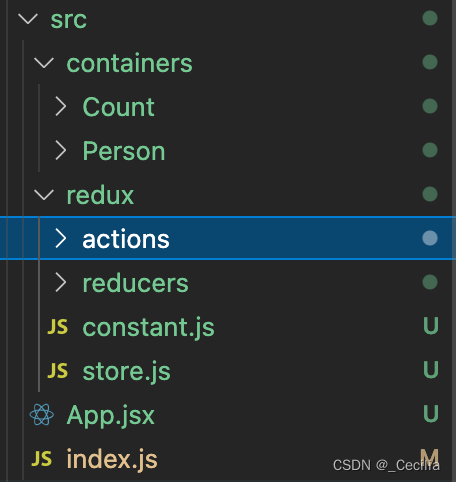Collapse the redux folder chevron
Viewport: 456px width, 482px height.
(44, 195)
